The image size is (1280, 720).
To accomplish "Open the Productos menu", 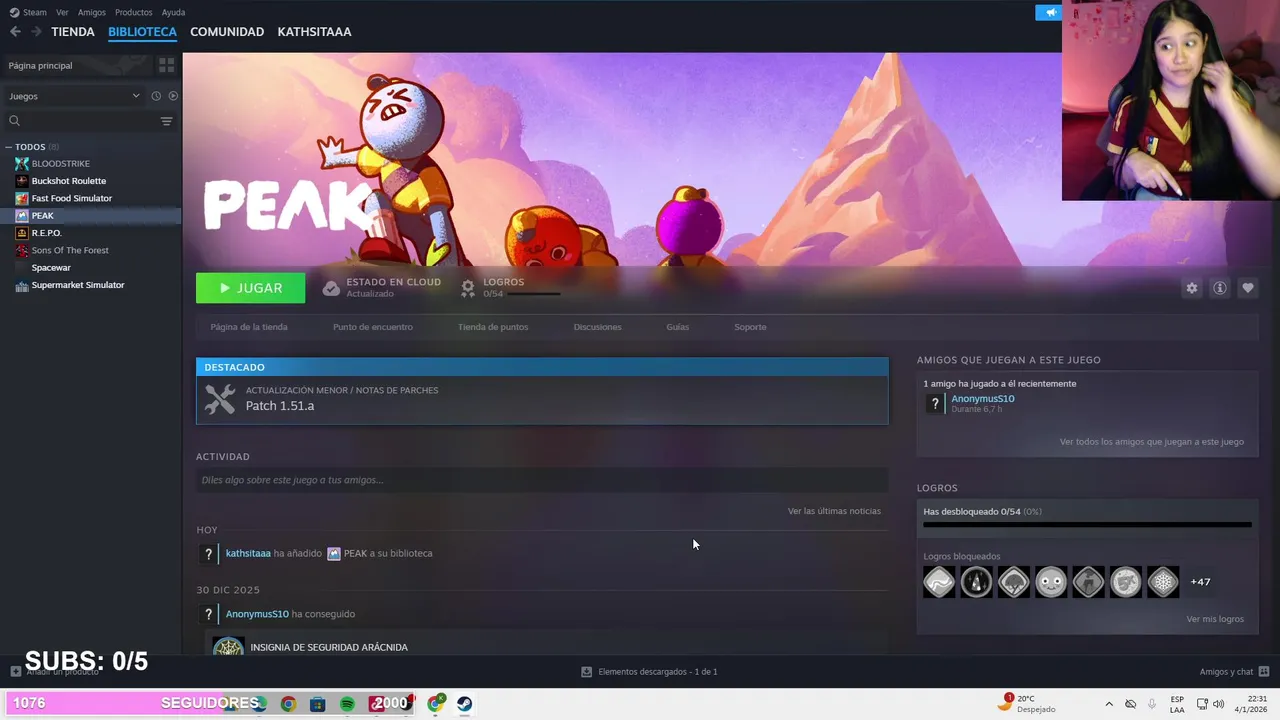I will coord(133,12).
